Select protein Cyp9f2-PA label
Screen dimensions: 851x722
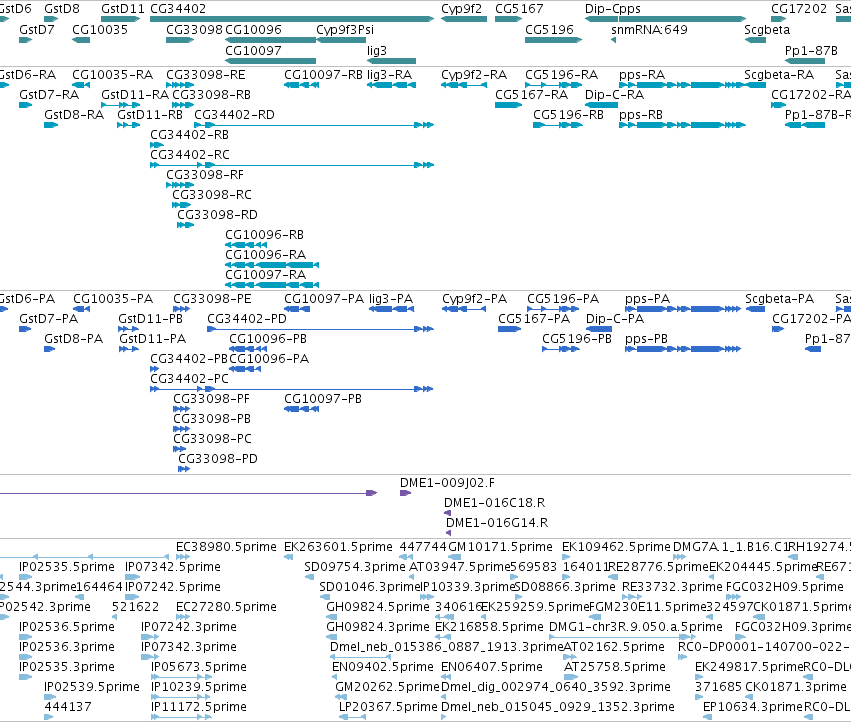474,299
